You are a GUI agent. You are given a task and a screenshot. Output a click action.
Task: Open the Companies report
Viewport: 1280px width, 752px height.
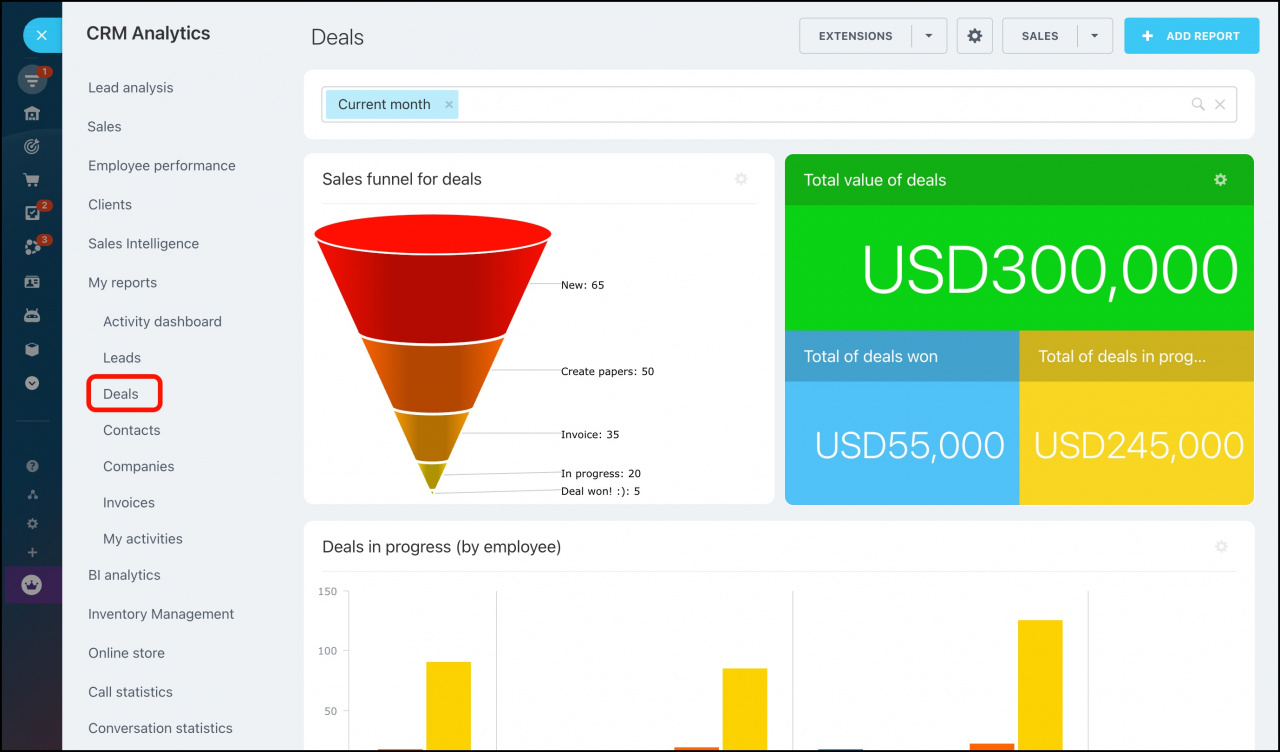point(138,467)
